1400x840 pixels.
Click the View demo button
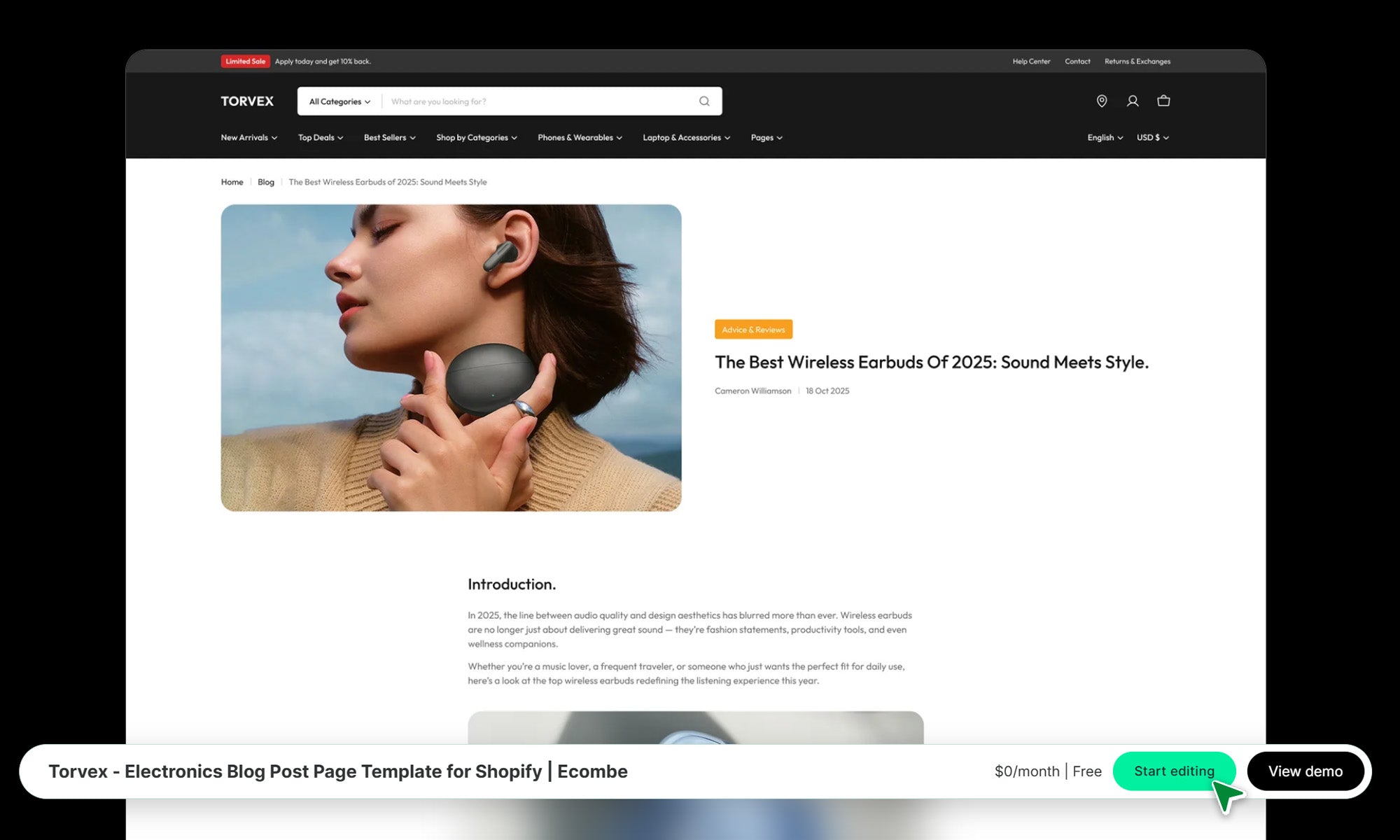[x=1305, y=771]
